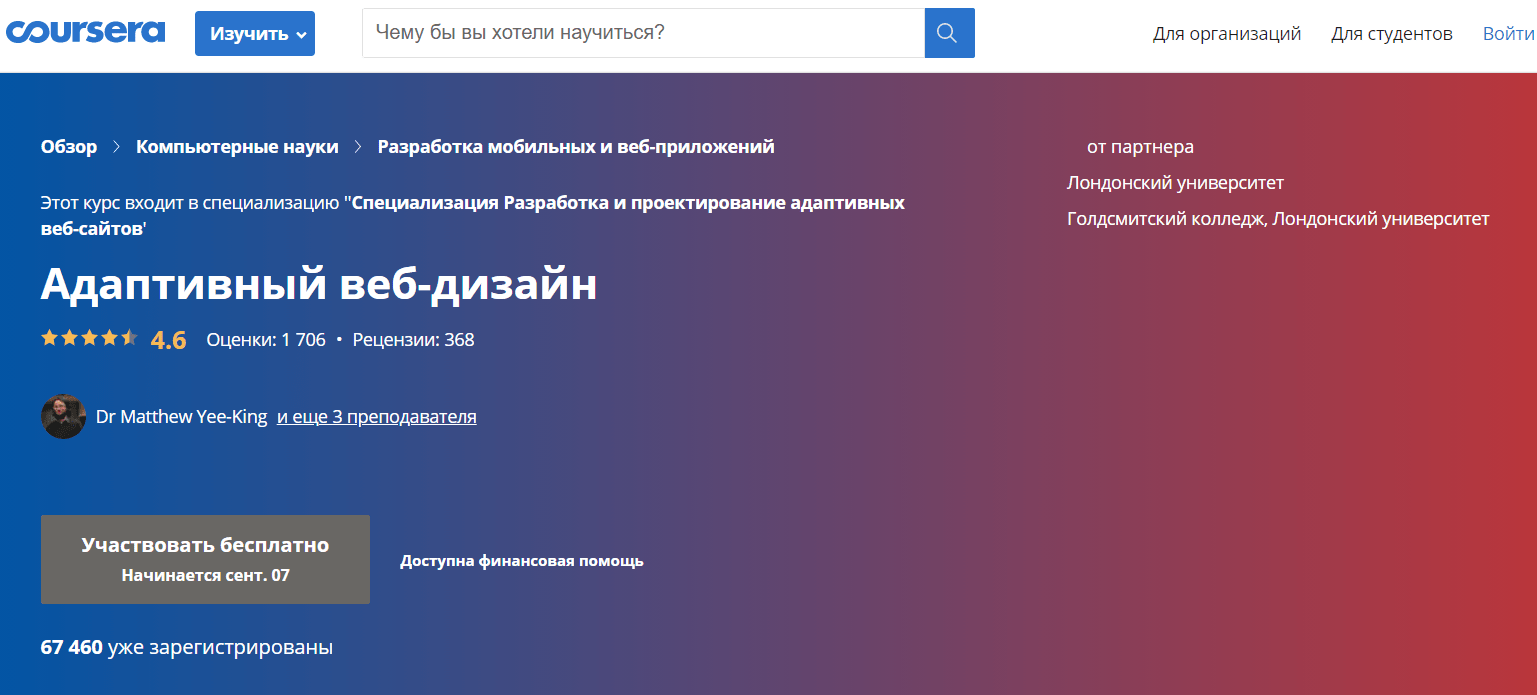Click the five-star rating icons
Screen dimensions: 1537x695
[x=89, y=339]
